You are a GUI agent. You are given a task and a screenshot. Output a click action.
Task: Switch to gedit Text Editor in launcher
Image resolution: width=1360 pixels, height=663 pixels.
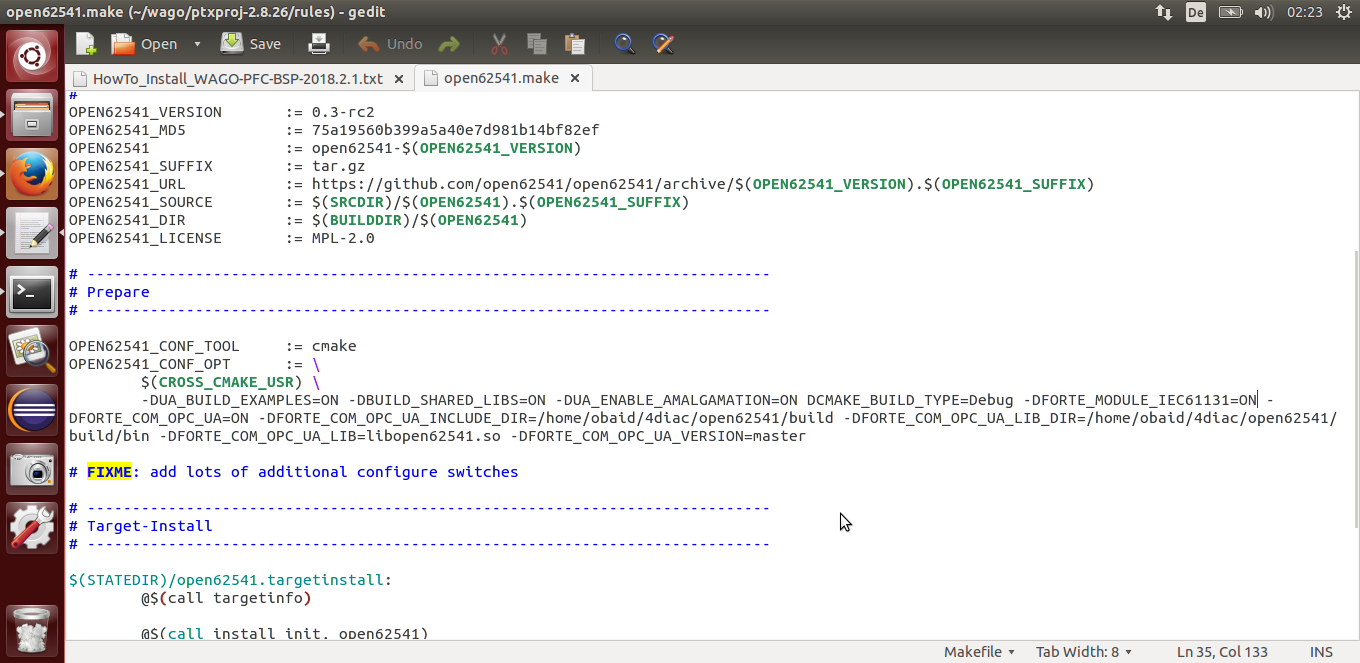coord(32,233)
